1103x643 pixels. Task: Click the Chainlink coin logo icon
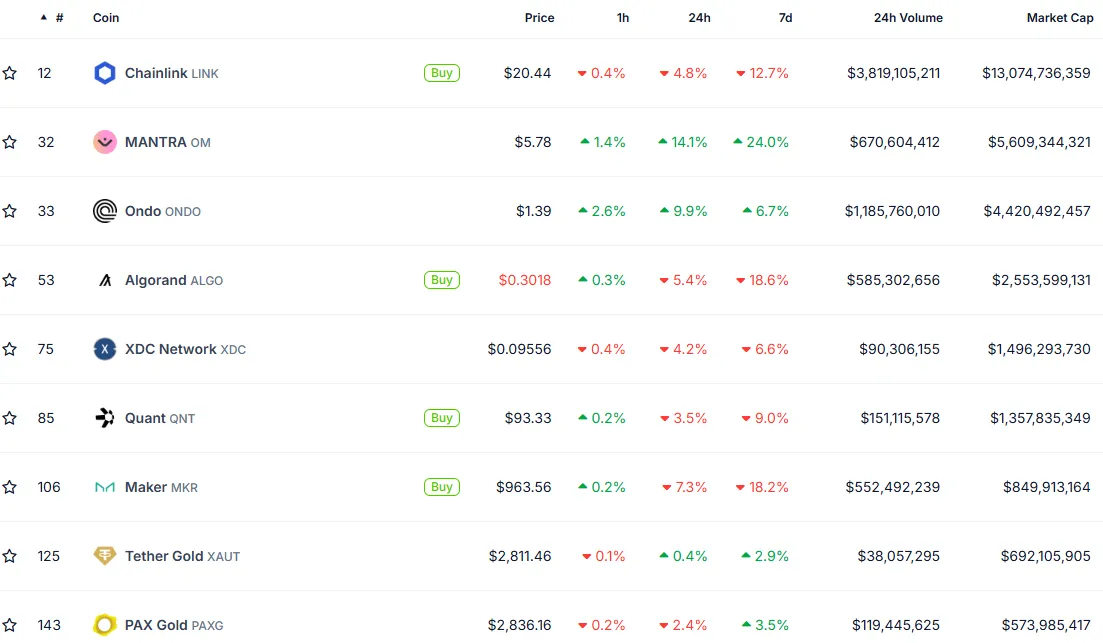(105, 73)
